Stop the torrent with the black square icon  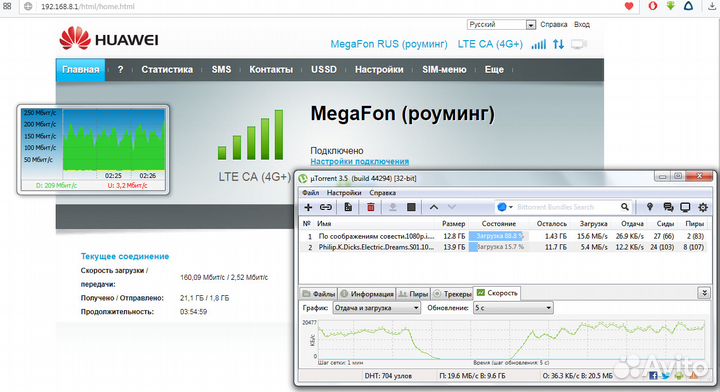pyautogui.click(x=411, y=207)
